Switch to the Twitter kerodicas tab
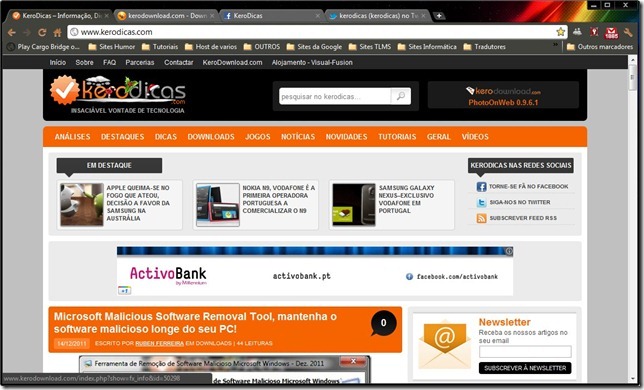 377,16
